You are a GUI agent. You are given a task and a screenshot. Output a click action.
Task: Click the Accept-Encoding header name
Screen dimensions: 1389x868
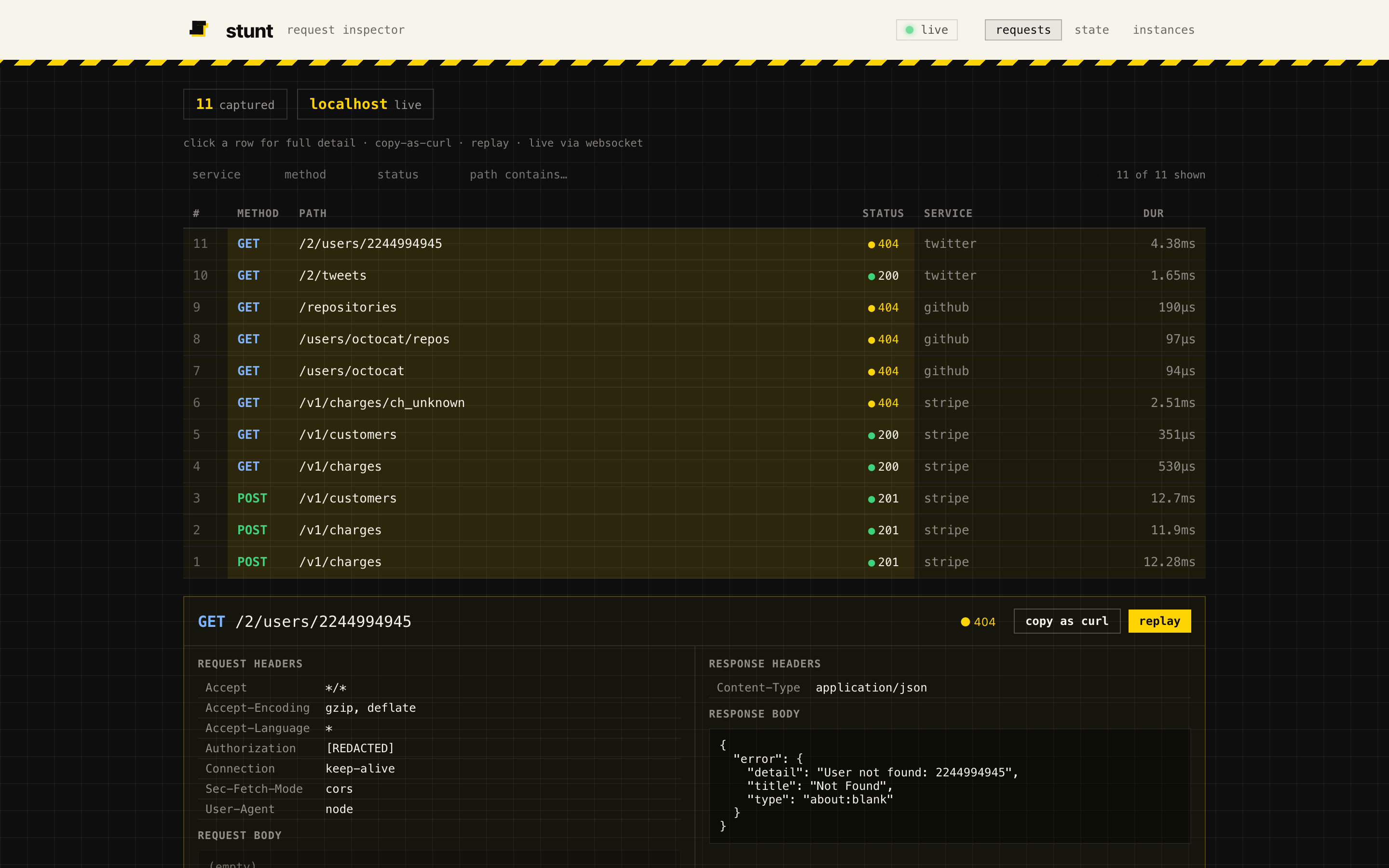[x=257, y=708]
